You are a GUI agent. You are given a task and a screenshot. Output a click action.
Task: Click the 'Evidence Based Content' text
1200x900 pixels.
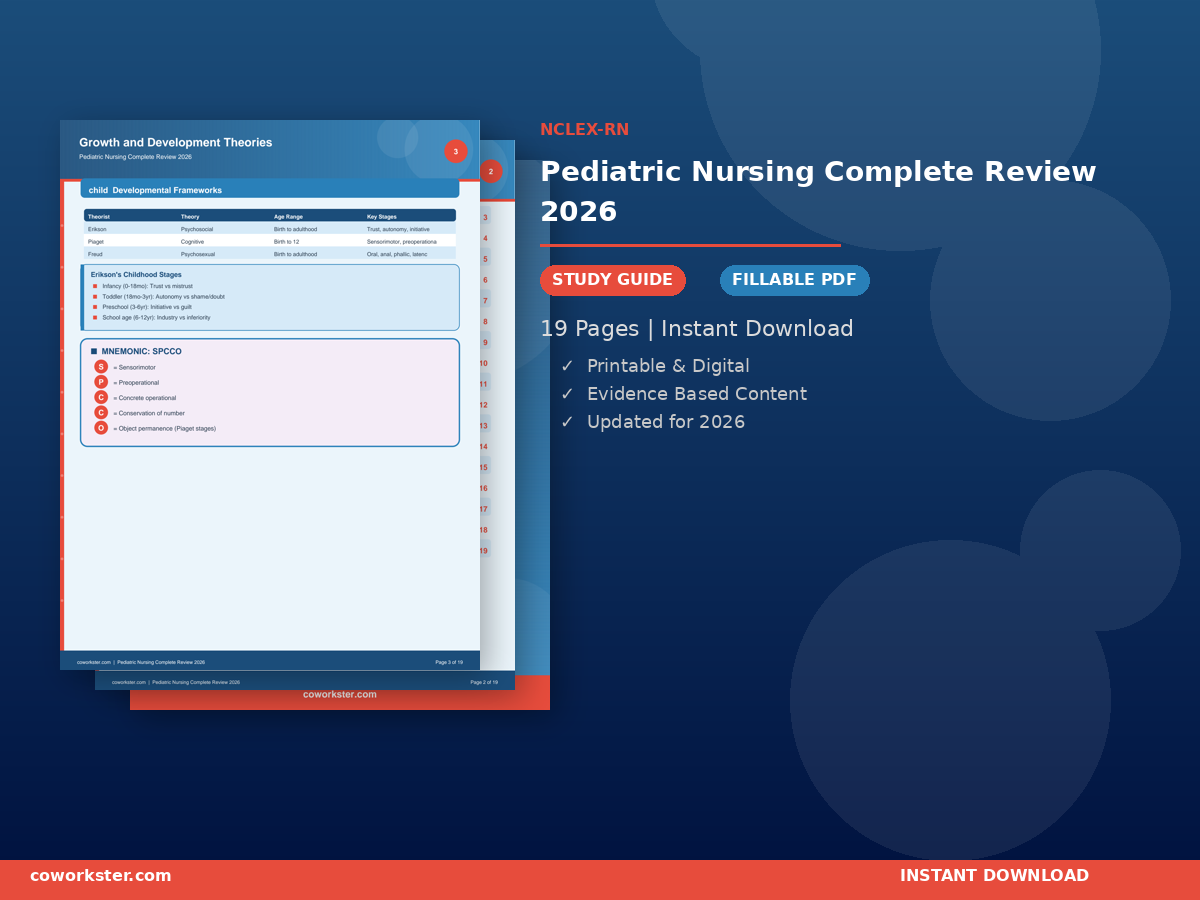pos(697,394)
